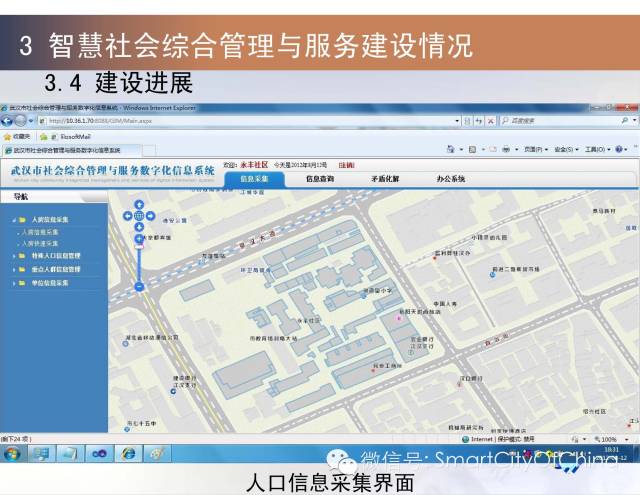The width and height of the screenshot is (640, 495).
Task: Click the browser Forward arrow button
Action: tap(20, 121)
